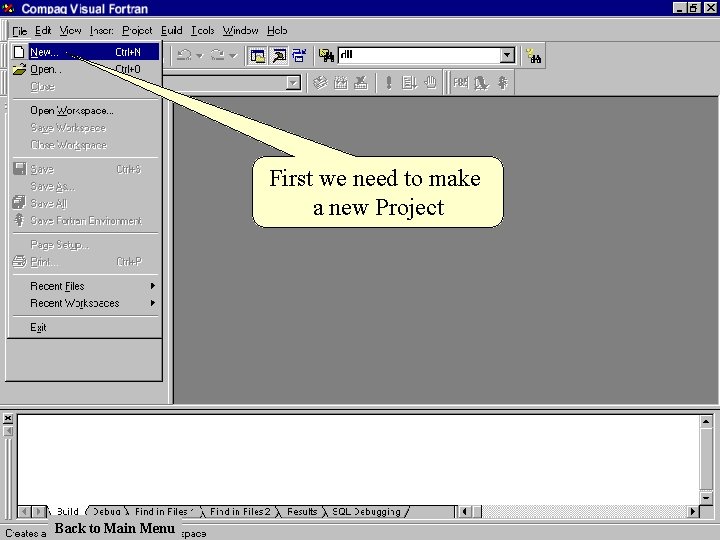The image size is (720, 540).
Task: Select Open Workspace... menu entry
Action: point(85,111)
